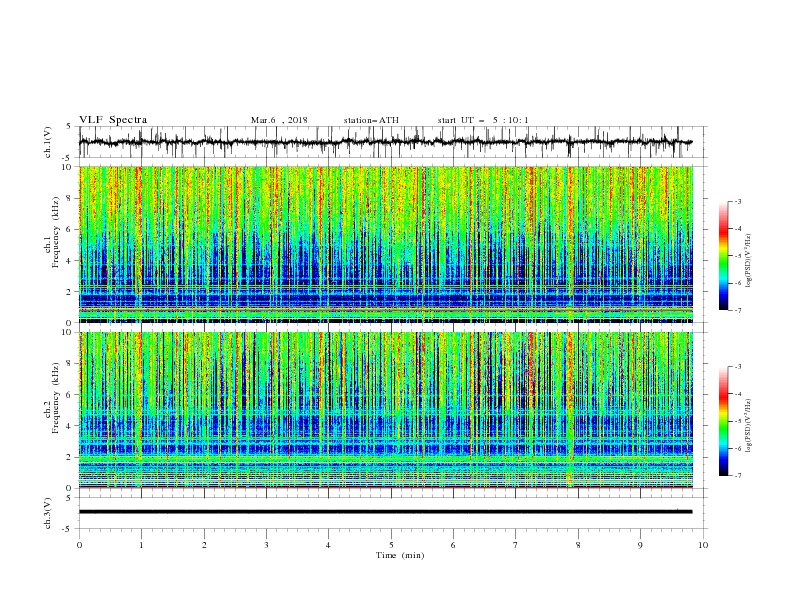Click the "6" minute tick on time axis

(x=453, y=545)
